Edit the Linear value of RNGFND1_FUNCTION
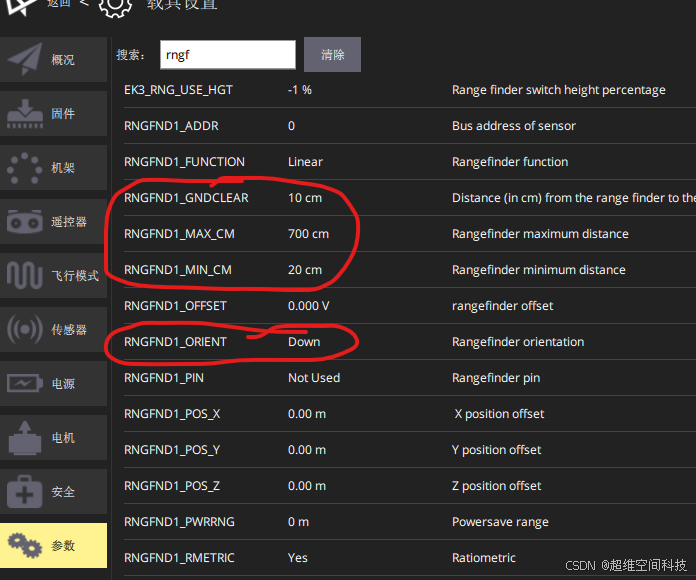696x580 pixels. 305,162
